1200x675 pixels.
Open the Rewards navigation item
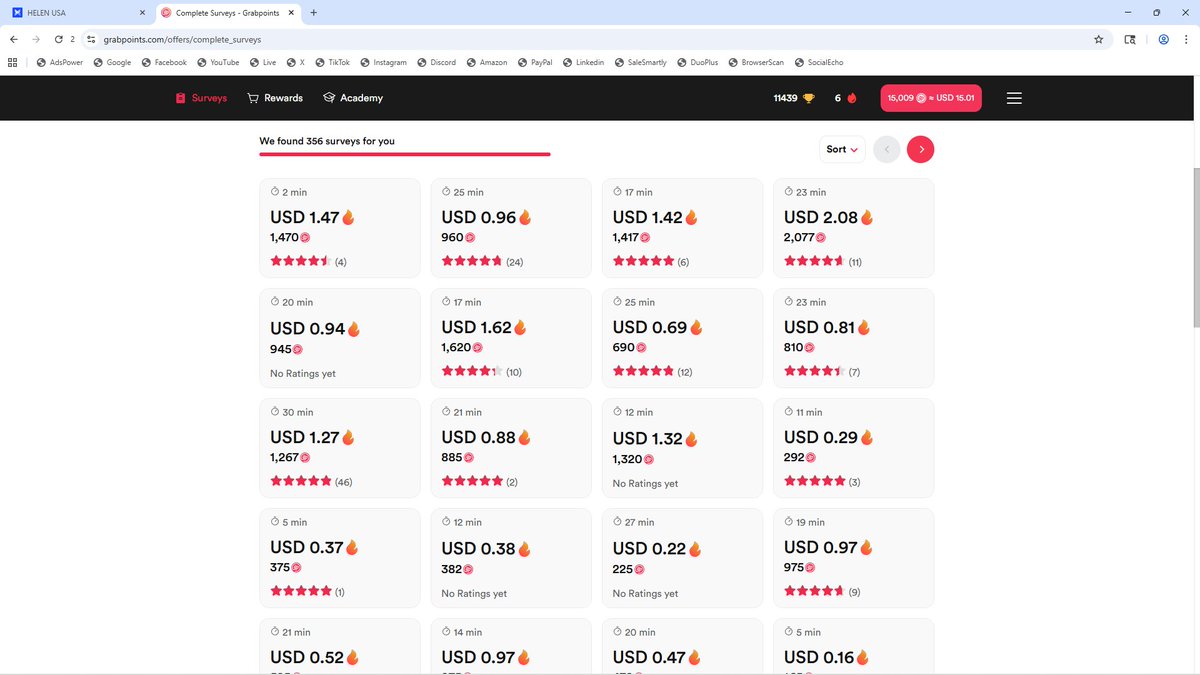tap(275, 98)
